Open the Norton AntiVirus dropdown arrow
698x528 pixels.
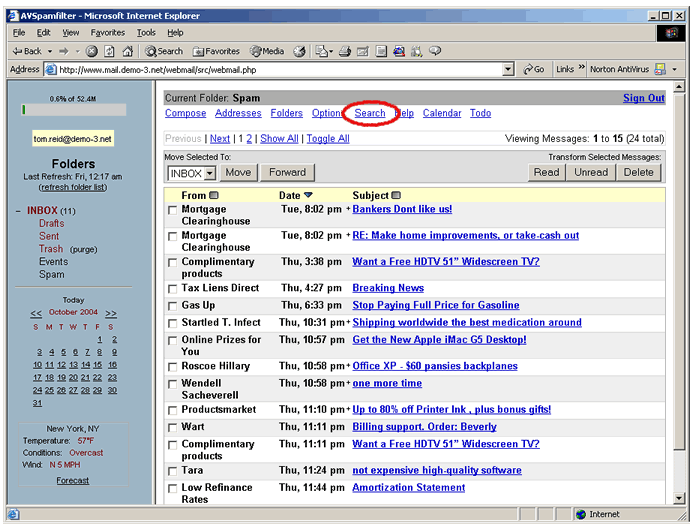click(674, 70)
